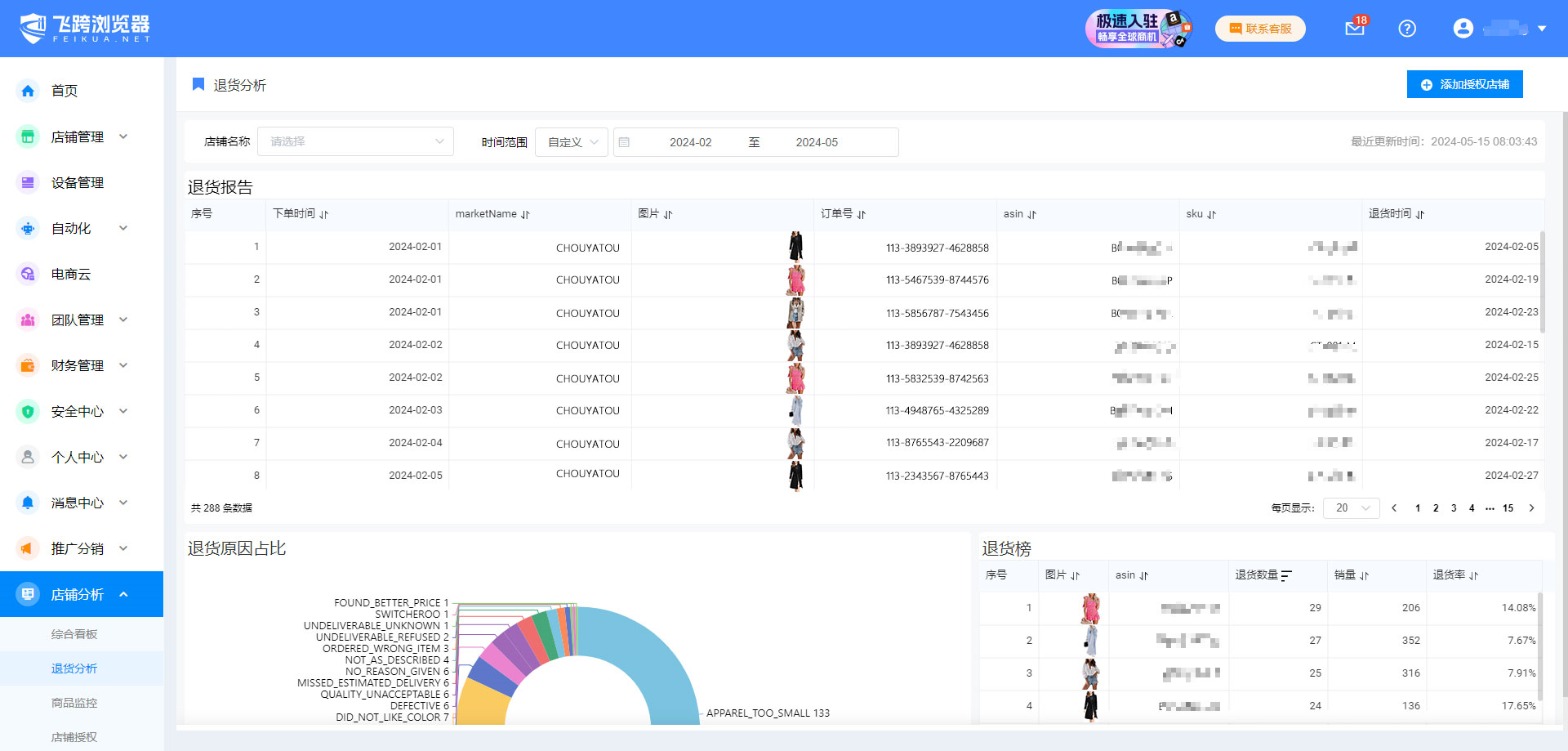Click the user avatar icon

1463,29
